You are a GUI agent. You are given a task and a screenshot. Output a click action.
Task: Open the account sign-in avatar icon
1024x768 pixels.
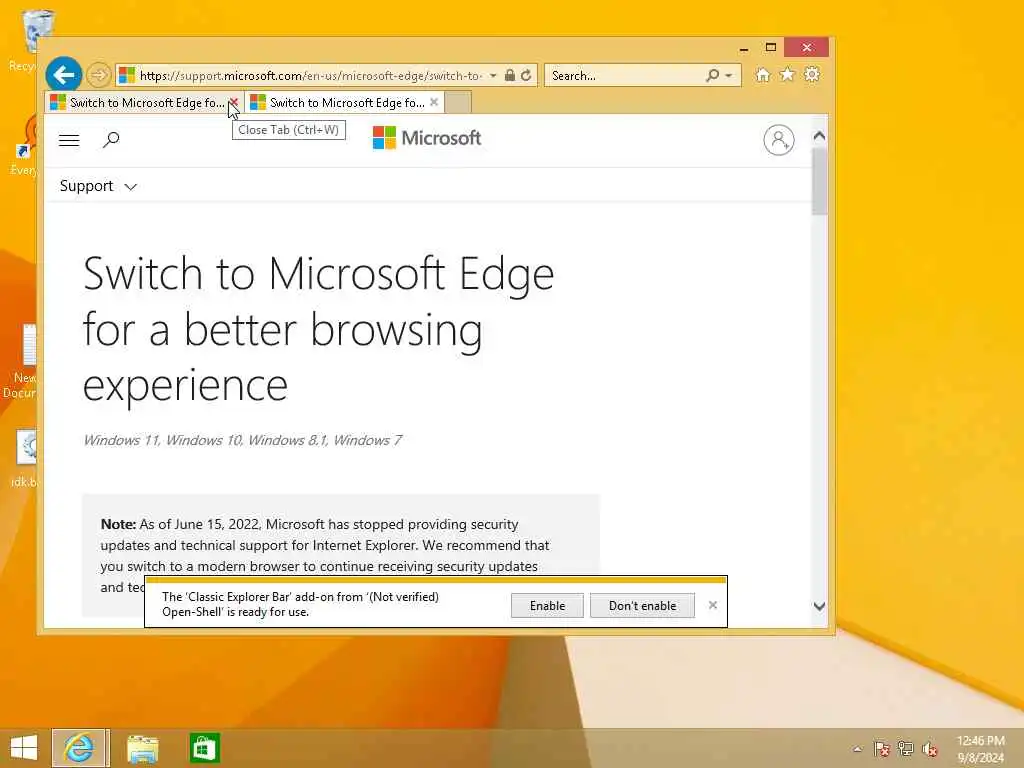778,140
